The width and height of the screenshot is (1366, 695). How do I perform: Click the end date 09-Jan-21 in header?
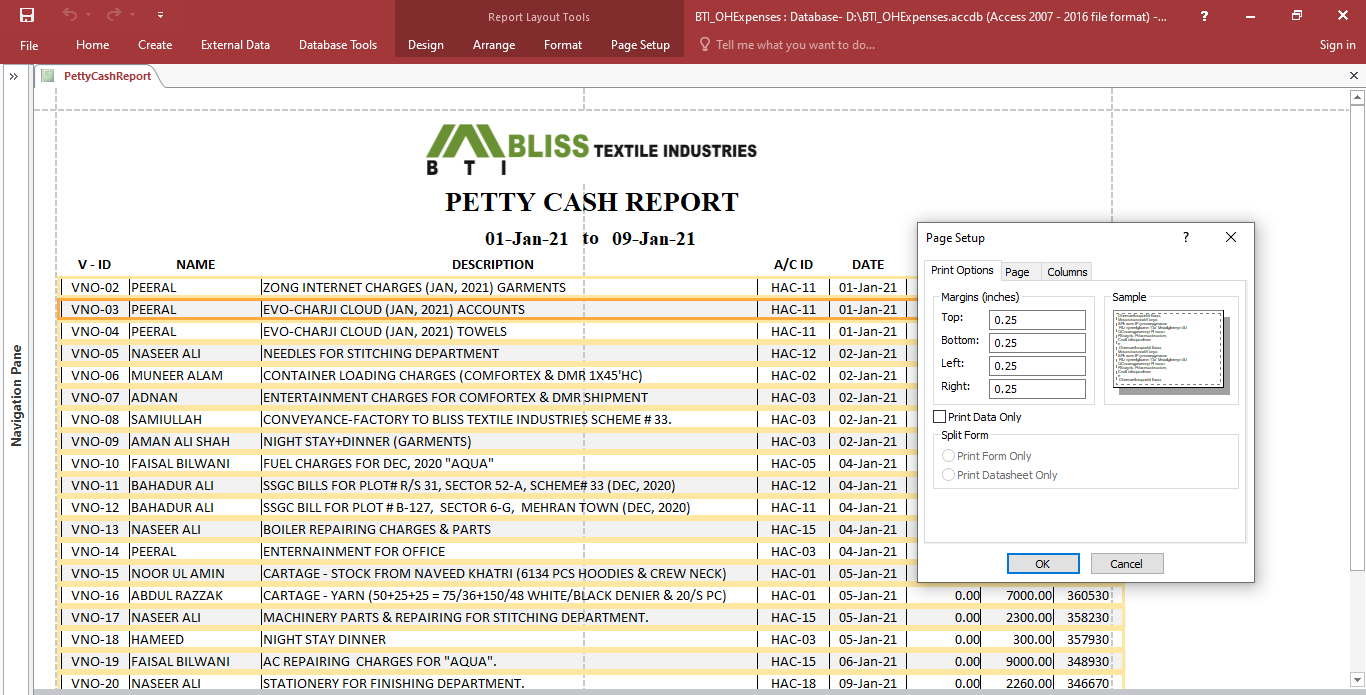tap(654, 239)
